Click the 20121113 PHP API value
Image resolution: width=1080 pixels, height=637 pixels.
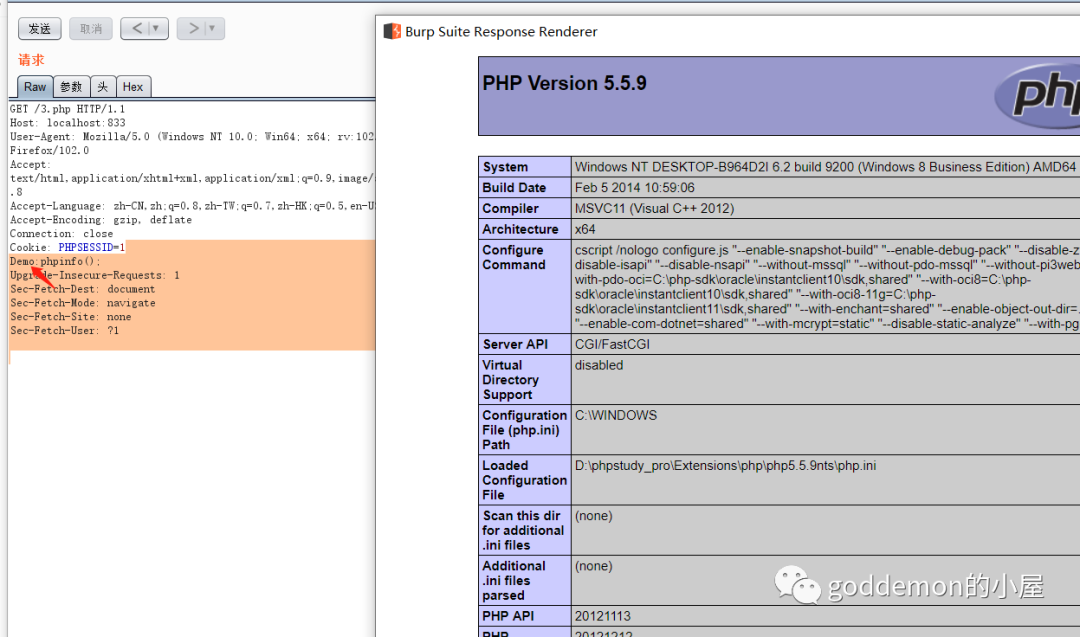tap(603, 616)
